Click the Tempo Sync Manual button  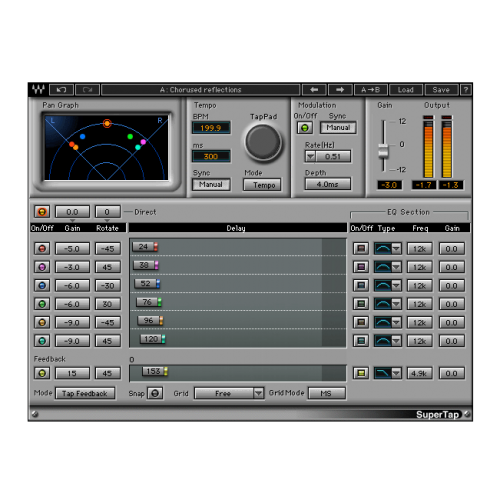coord(211,184)
